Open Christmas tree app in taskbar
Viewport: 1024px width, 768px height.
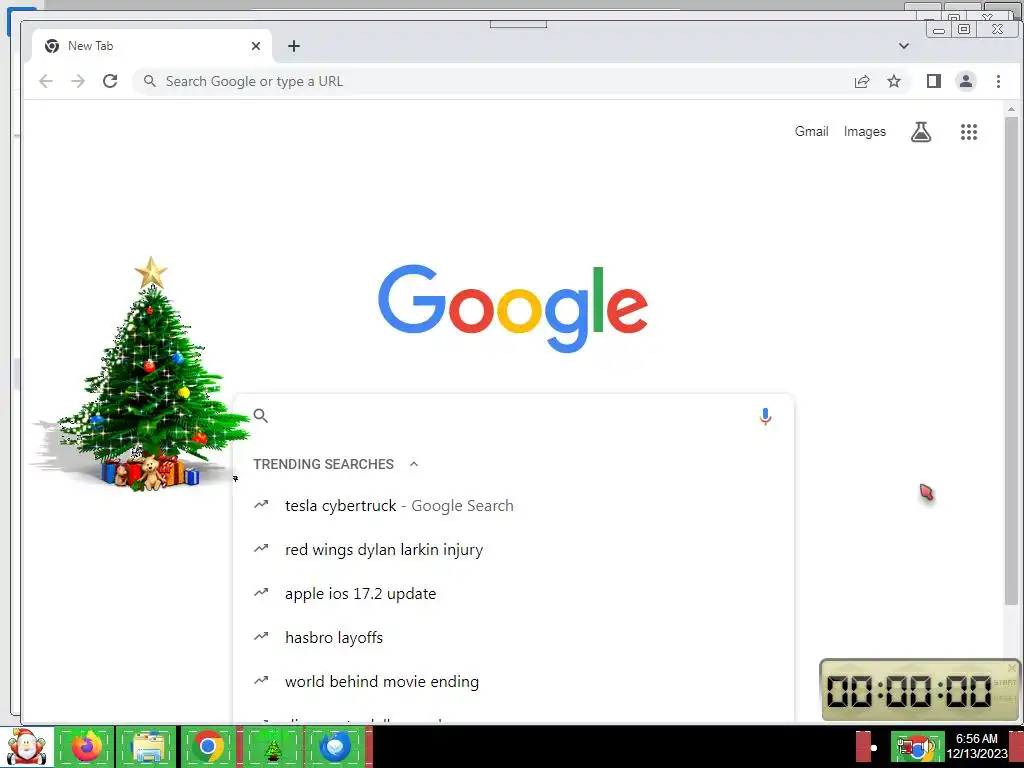[273, 746]
